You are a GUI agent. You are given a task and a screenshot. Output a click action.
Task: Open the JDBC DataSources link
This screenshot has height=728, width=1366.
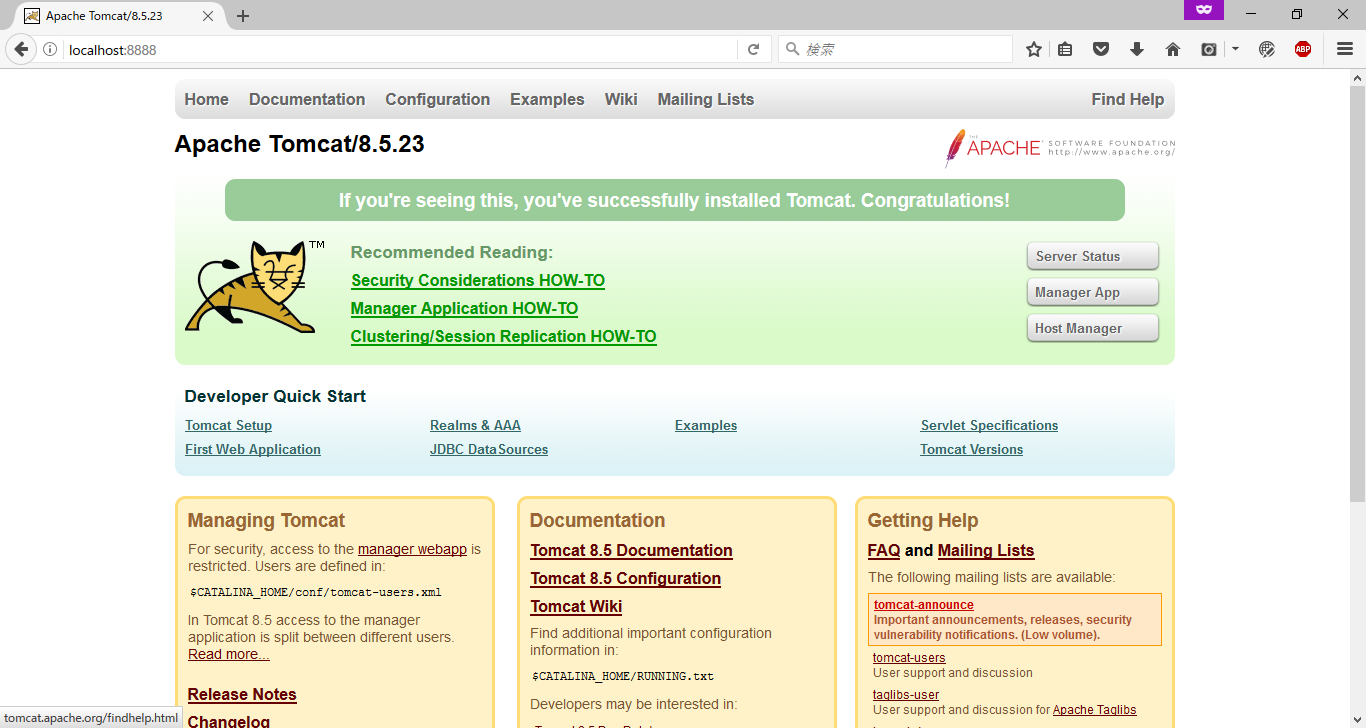click(x=489, y=449)
